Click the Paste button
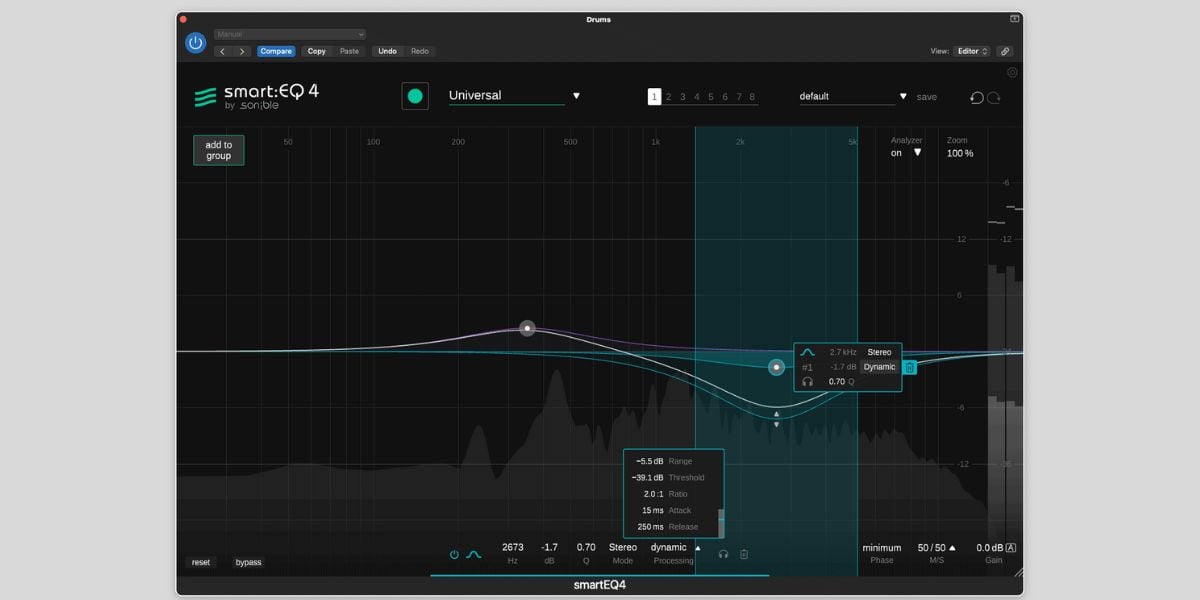 (x=349, y=51)
